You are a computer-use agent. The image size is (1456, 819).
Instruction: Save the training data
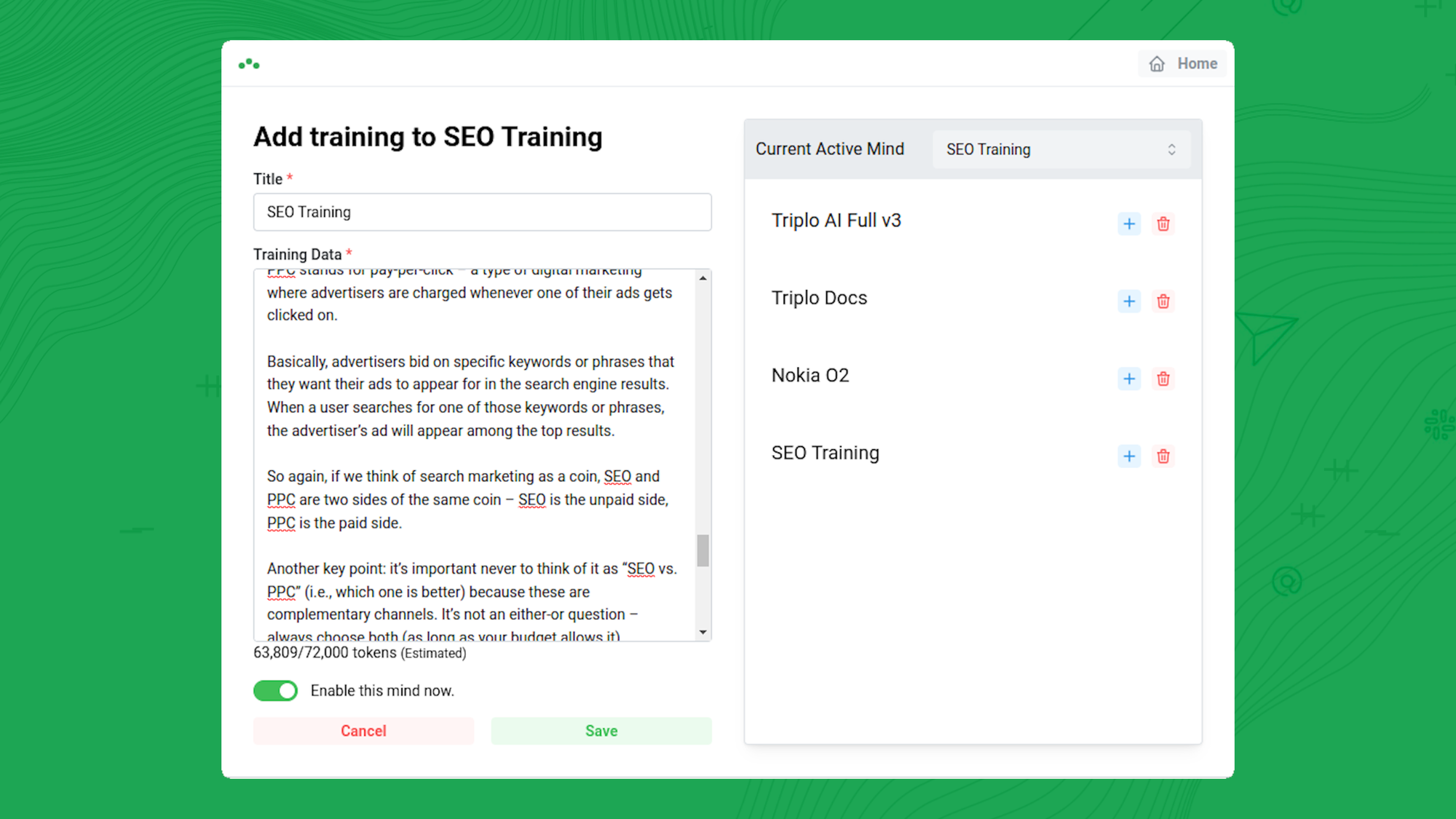(x=601, y=731)
